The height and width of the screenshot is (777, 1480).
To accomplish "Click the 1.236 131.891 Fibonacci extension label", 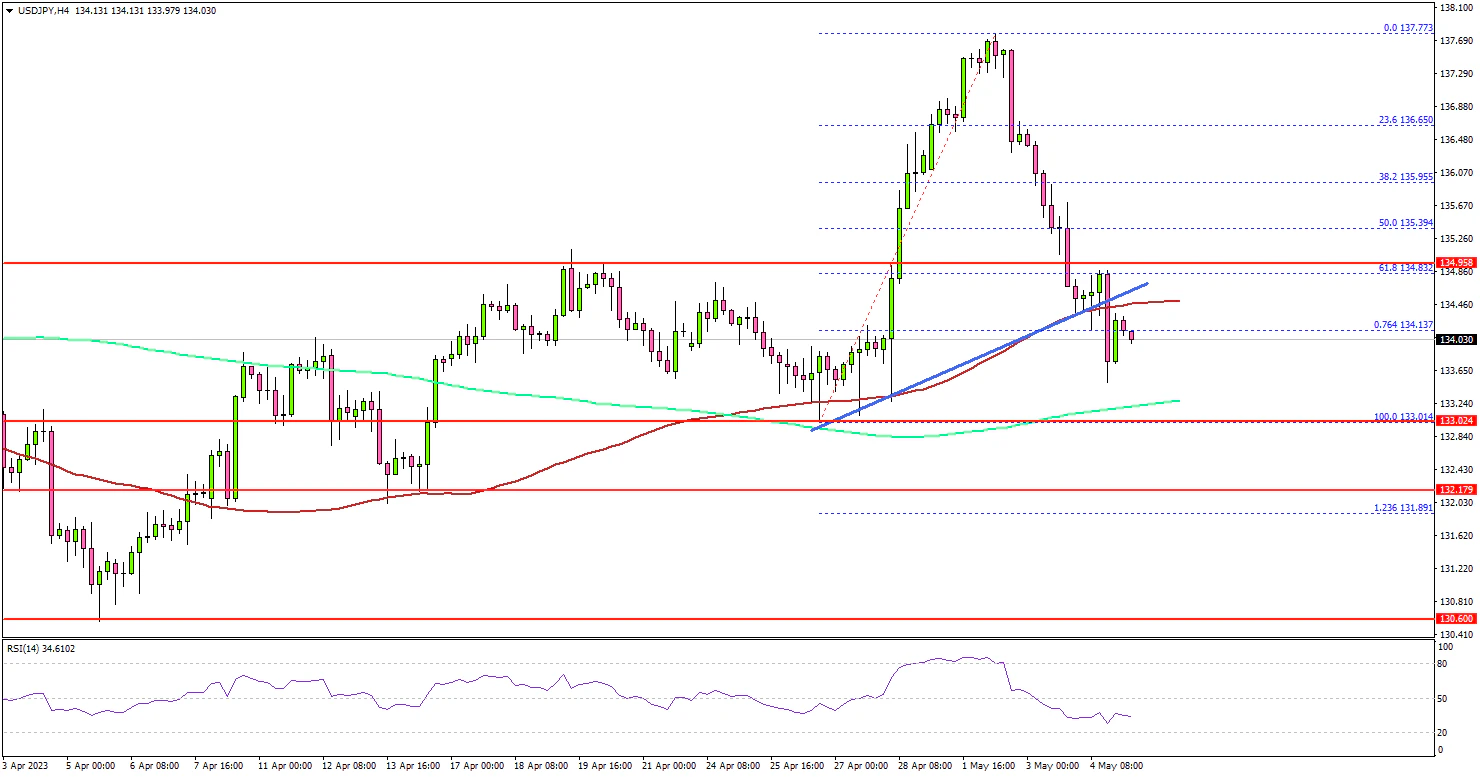I will (1402, 507).
